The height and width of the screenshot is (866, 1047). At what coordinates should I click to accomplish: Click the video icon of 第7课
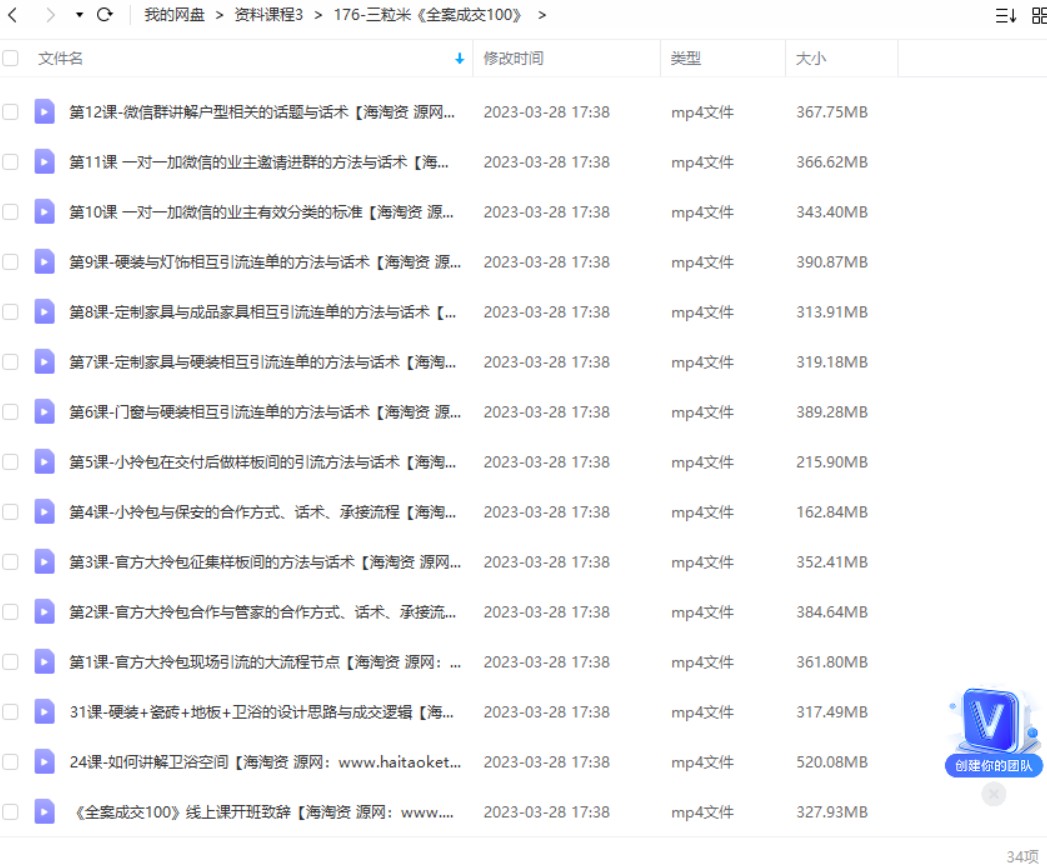[x=44, y=362]
